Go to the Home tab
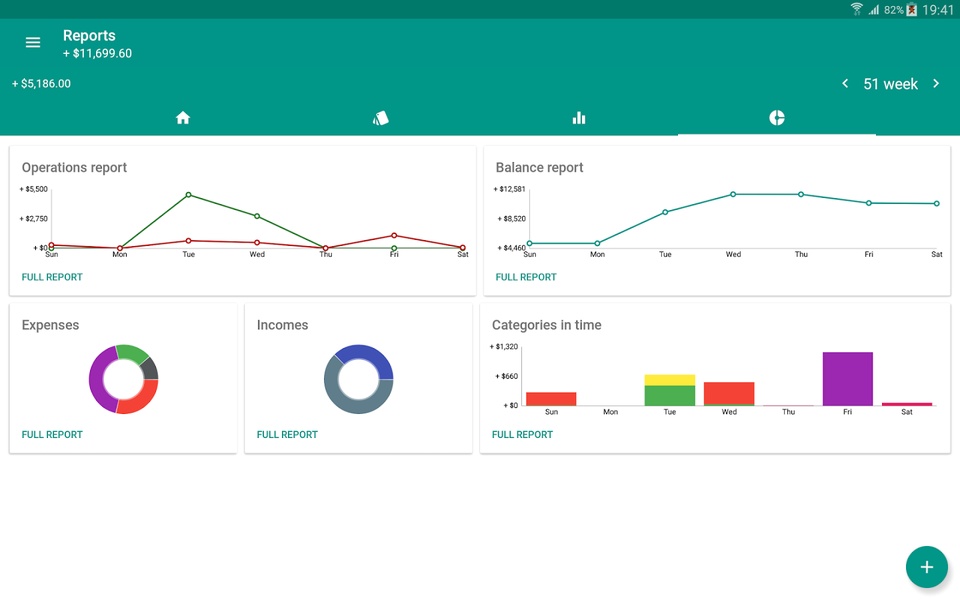 182,118
